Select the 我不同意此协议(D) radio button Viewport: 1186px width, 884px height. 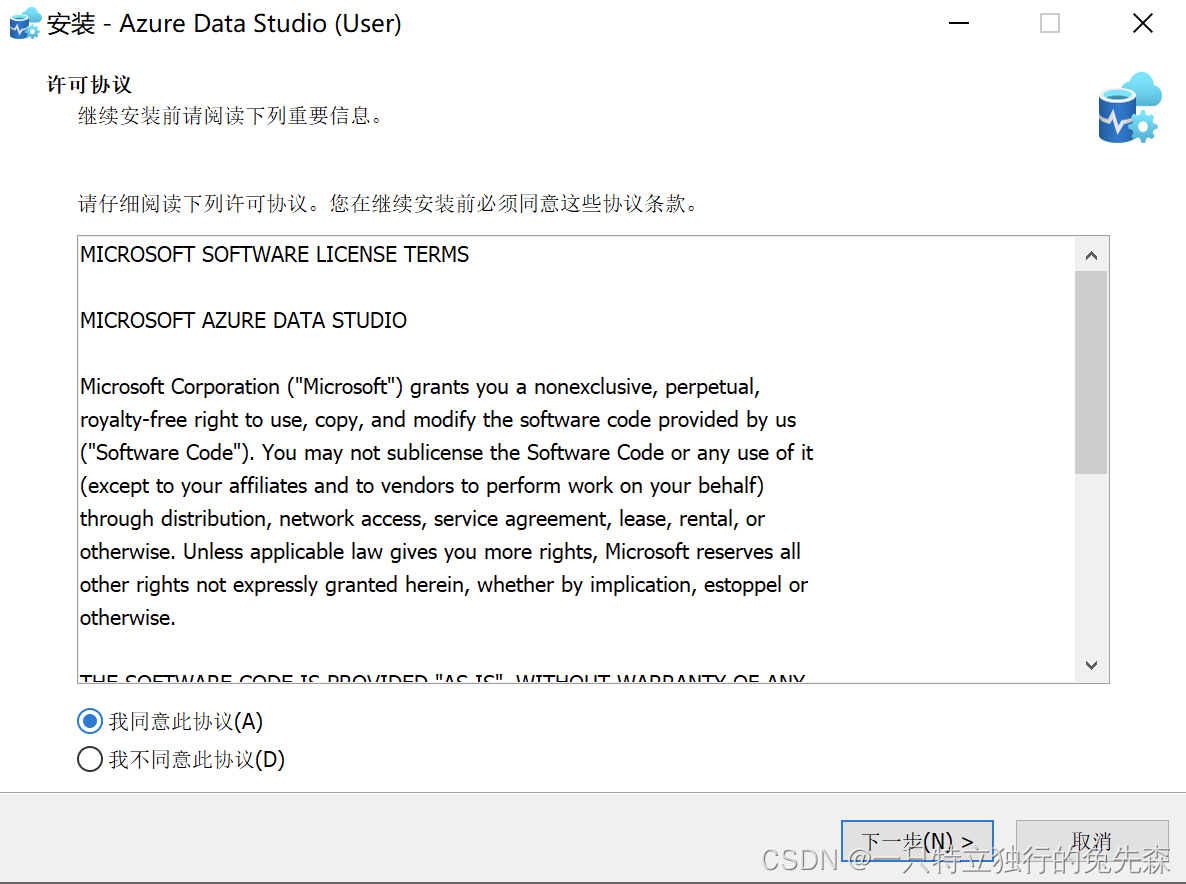click(90, 758)
